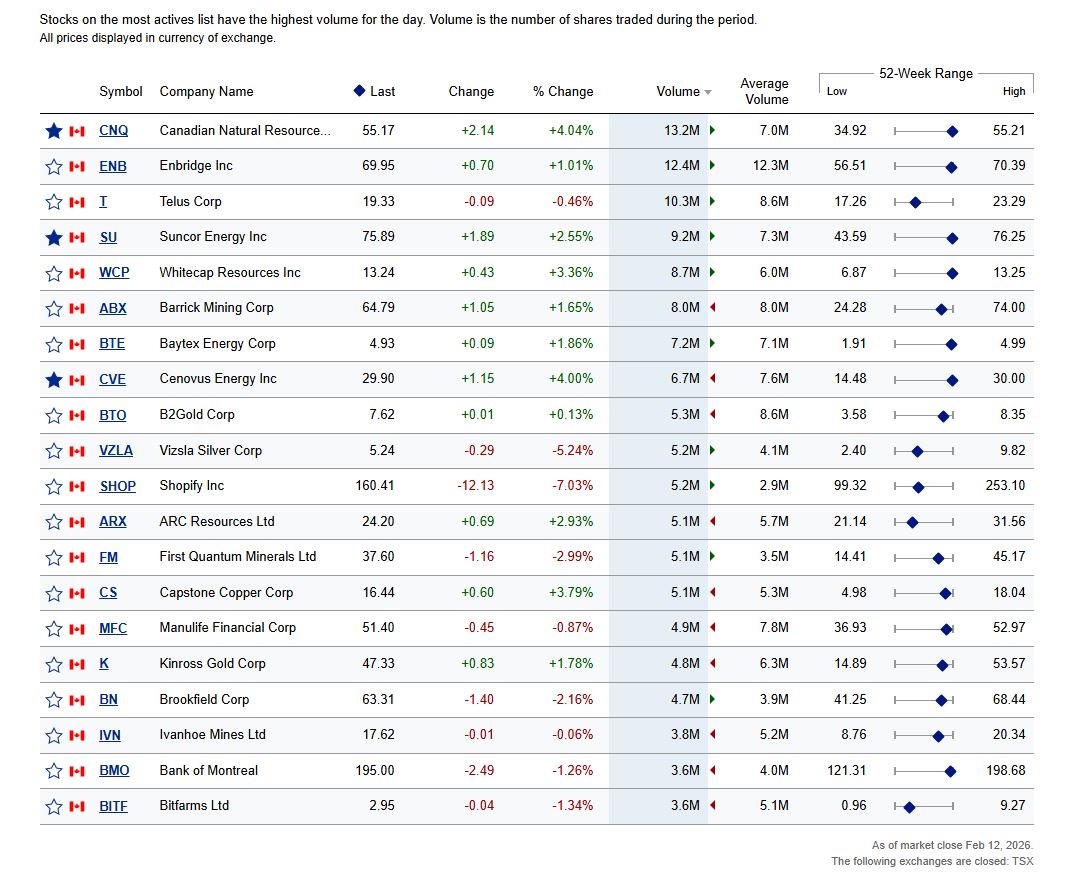Click the 13.2M volume cell

682,130
